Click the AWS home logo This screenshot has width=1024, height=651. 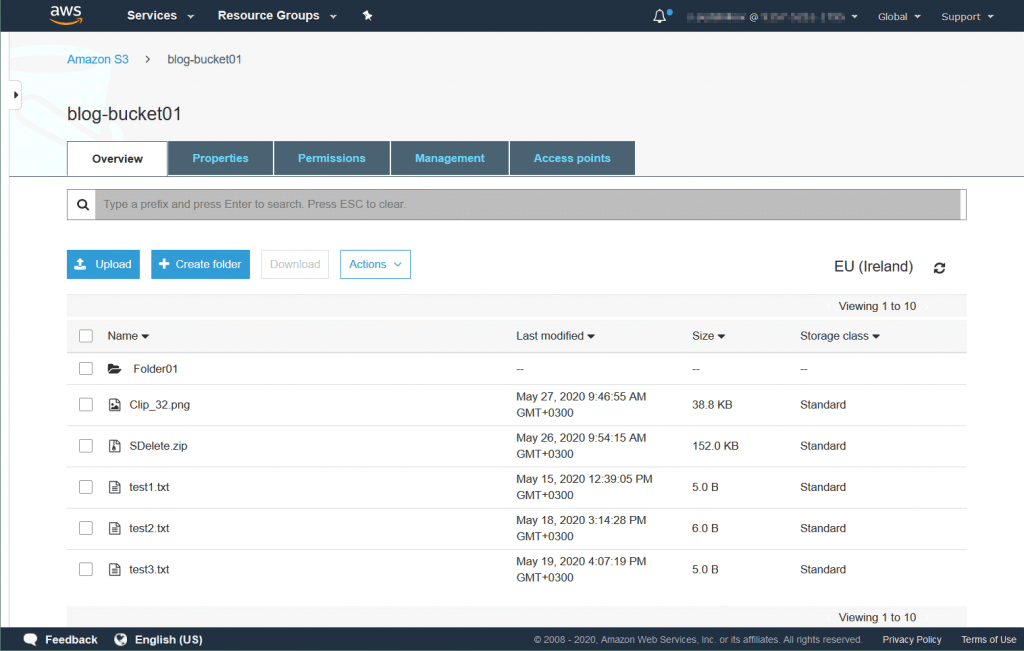(x=66, y=15)
